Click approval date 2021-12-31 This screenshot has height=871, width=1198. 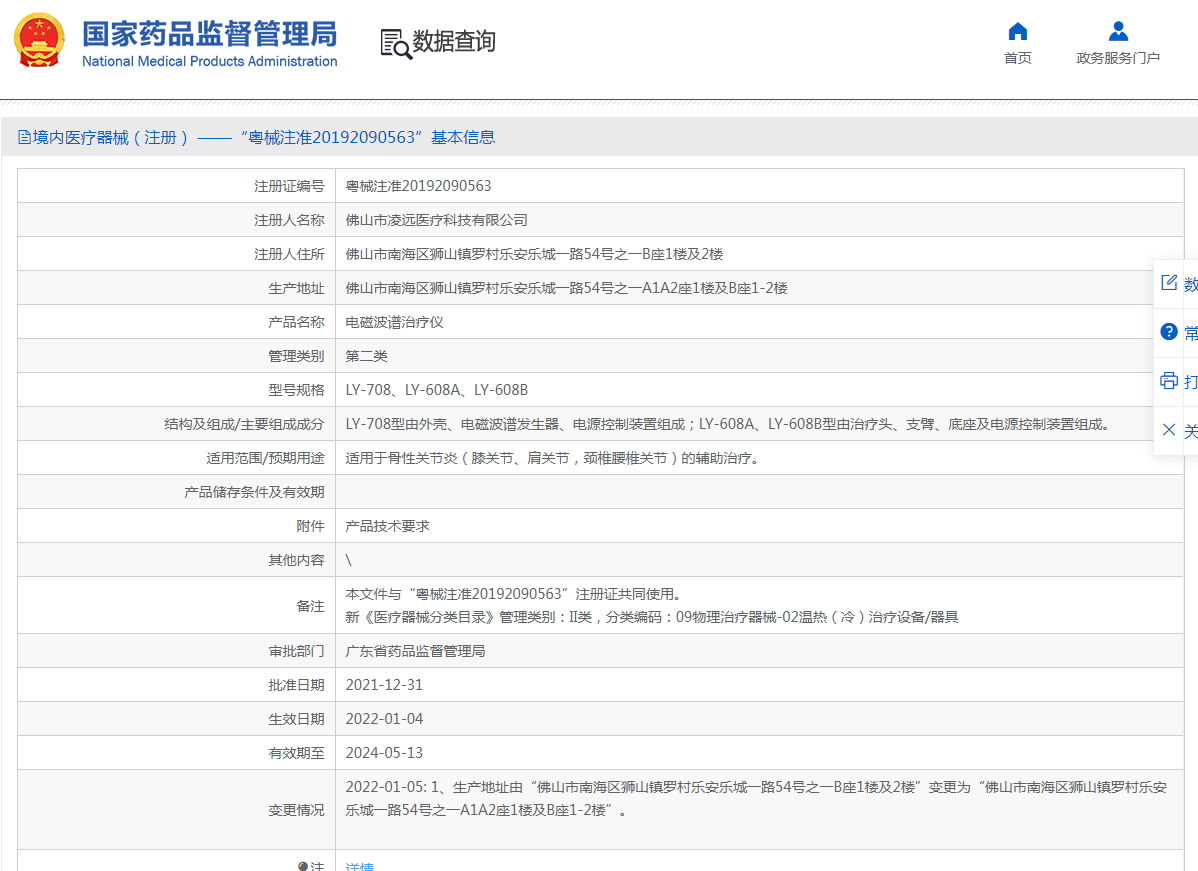[x=384, y=685]
